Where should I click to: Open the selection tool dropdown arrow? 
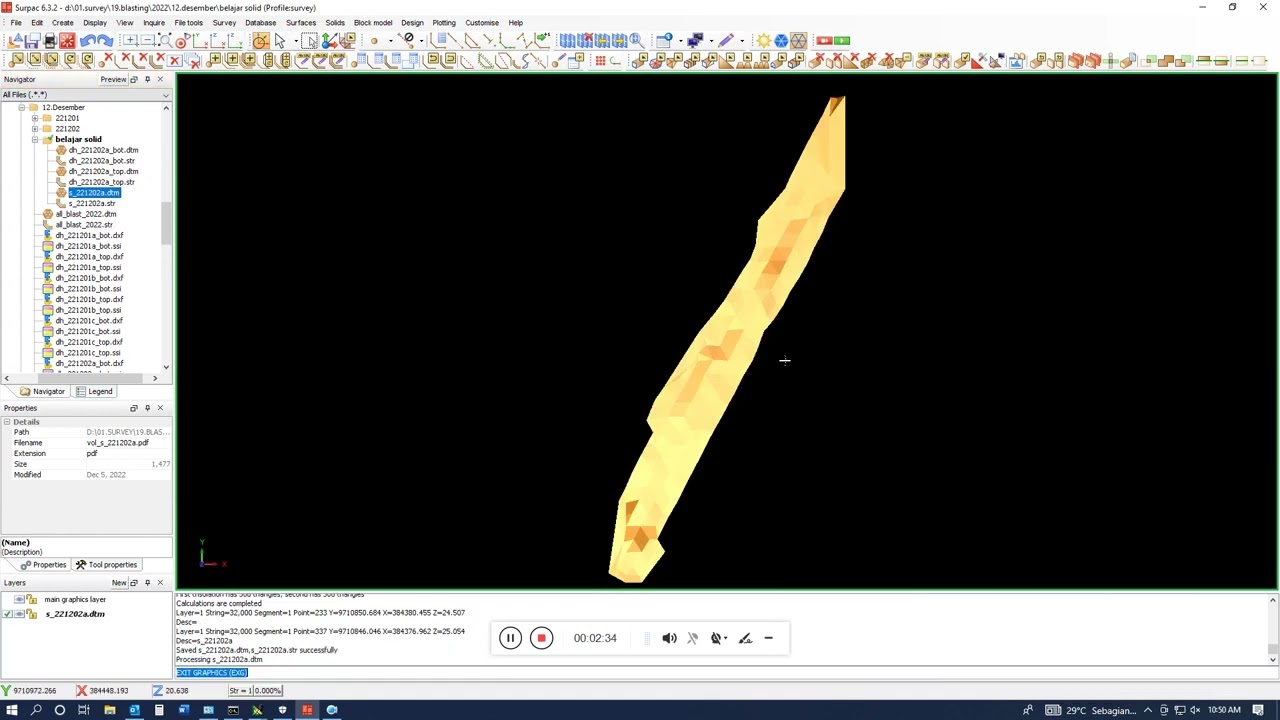click(296, 40)
